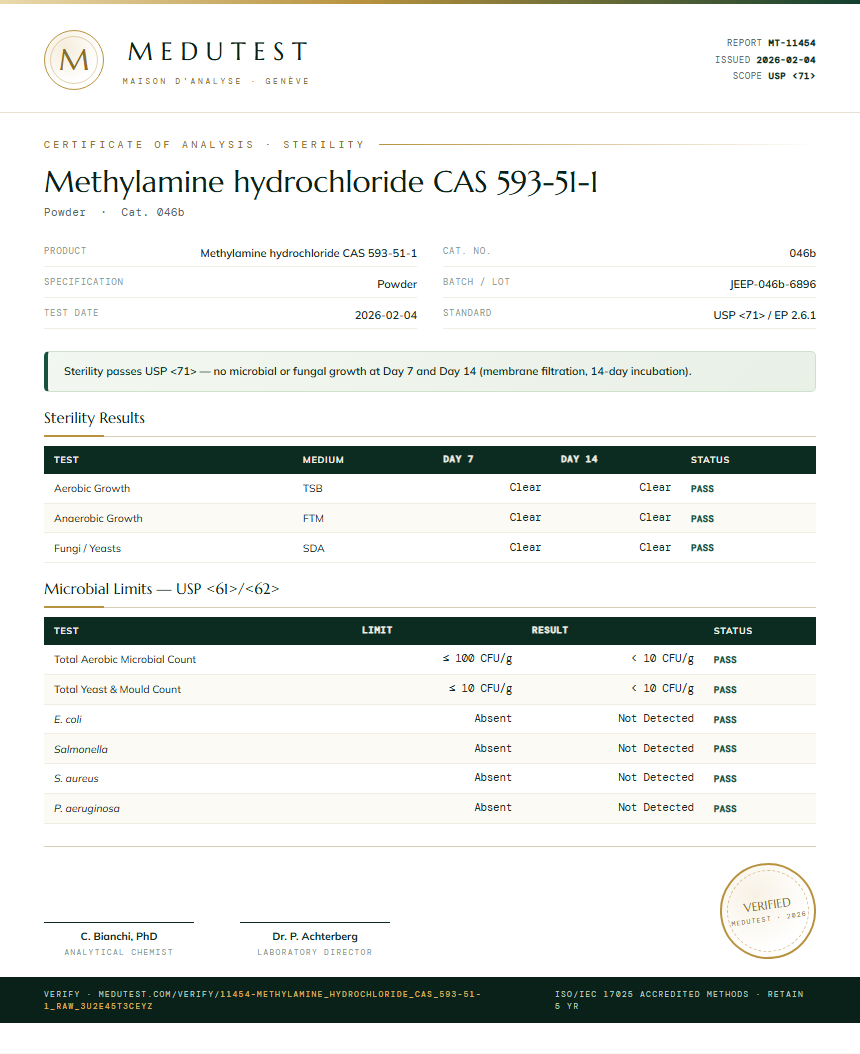Click the LIMIT column header
860x1054 pixels.
click(377, 630)
